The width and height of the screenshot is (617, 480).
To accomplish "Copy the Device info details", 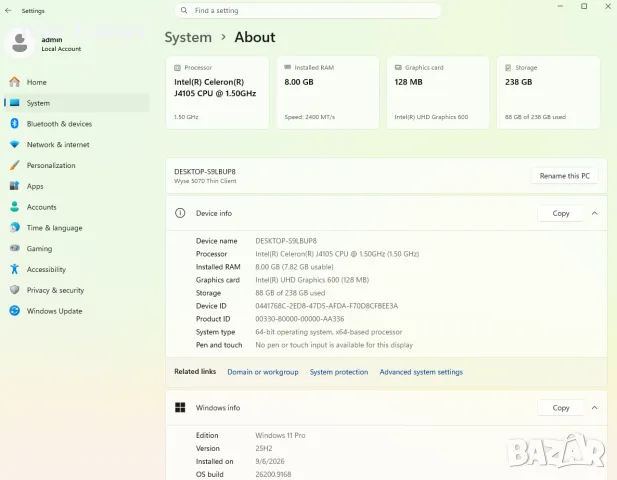I will (x=560, y=213).
